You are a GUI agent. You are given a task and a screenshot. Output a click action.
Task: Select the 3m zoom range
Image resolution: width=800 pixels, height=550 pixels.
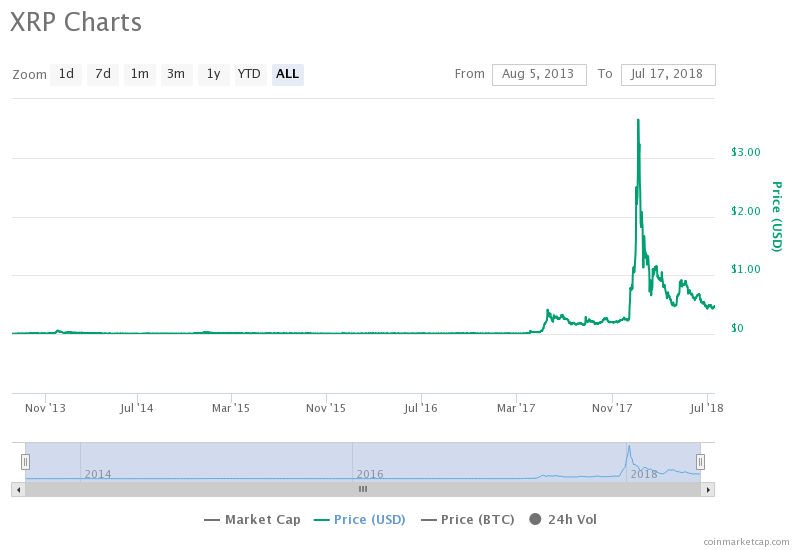[x=177, y=74]
